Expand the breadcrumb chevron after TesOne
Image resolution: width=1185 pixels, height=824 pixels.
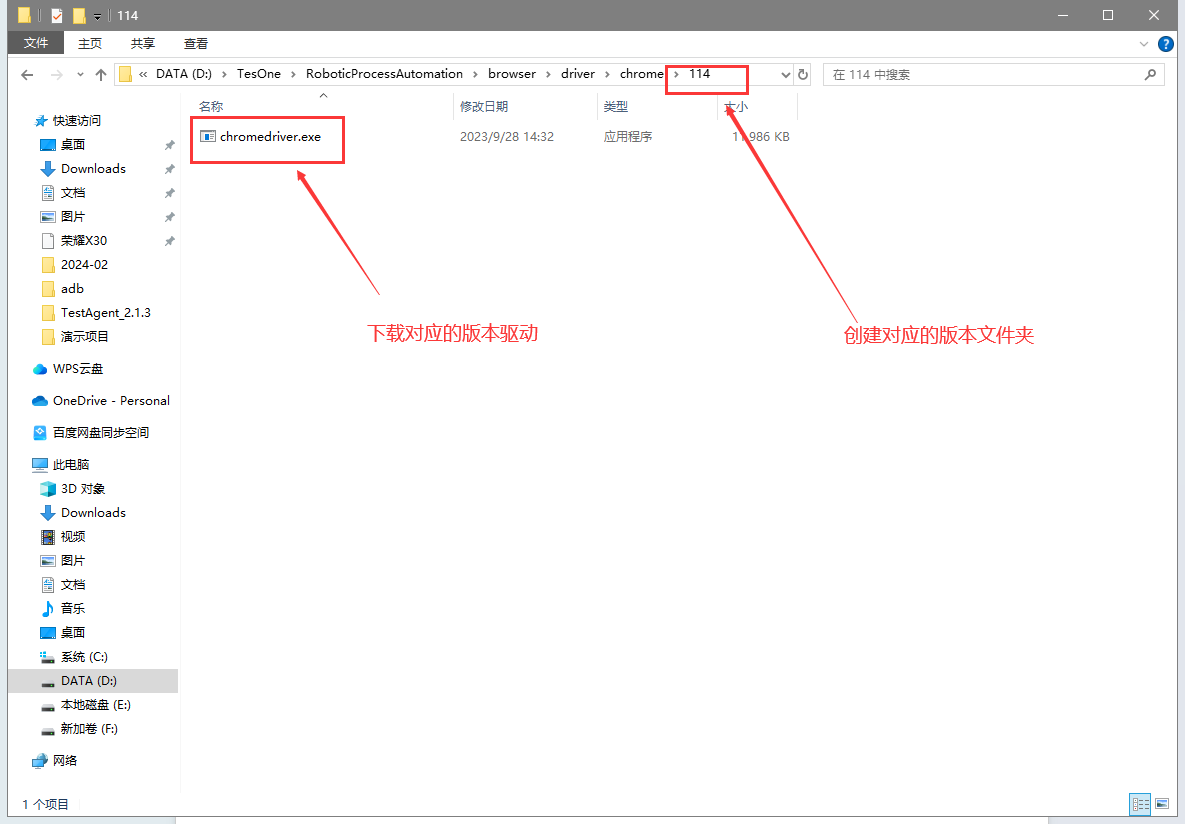(293, 75)
